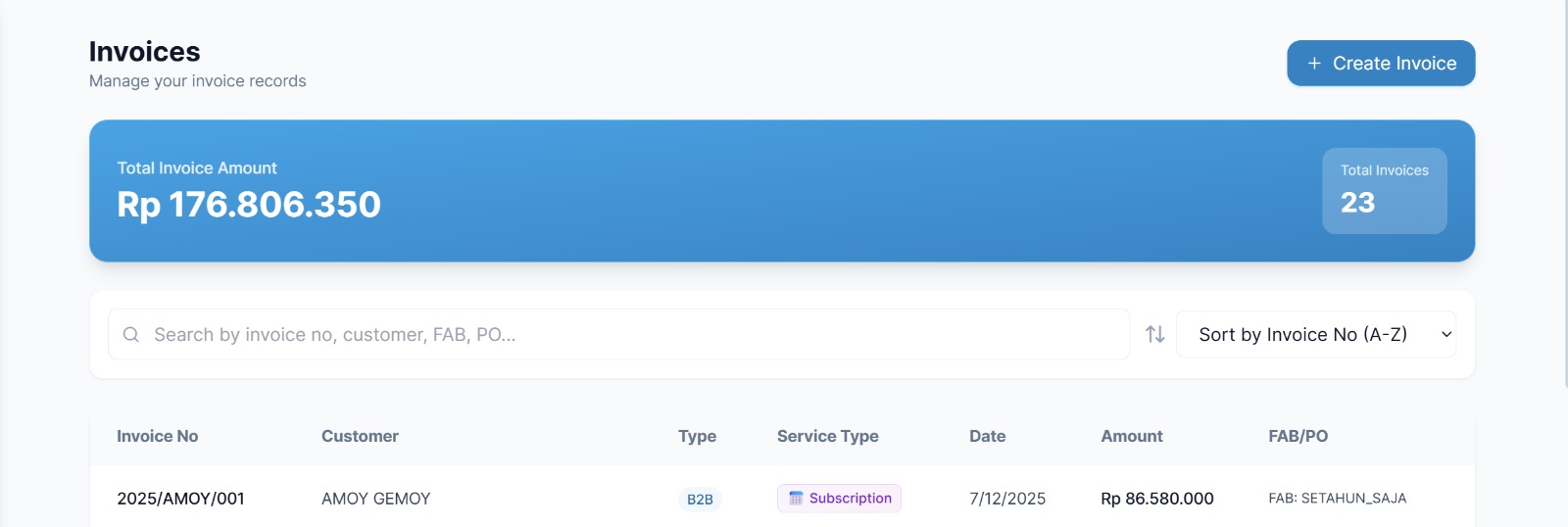Click date 7/12/2025

(1007, 499)
